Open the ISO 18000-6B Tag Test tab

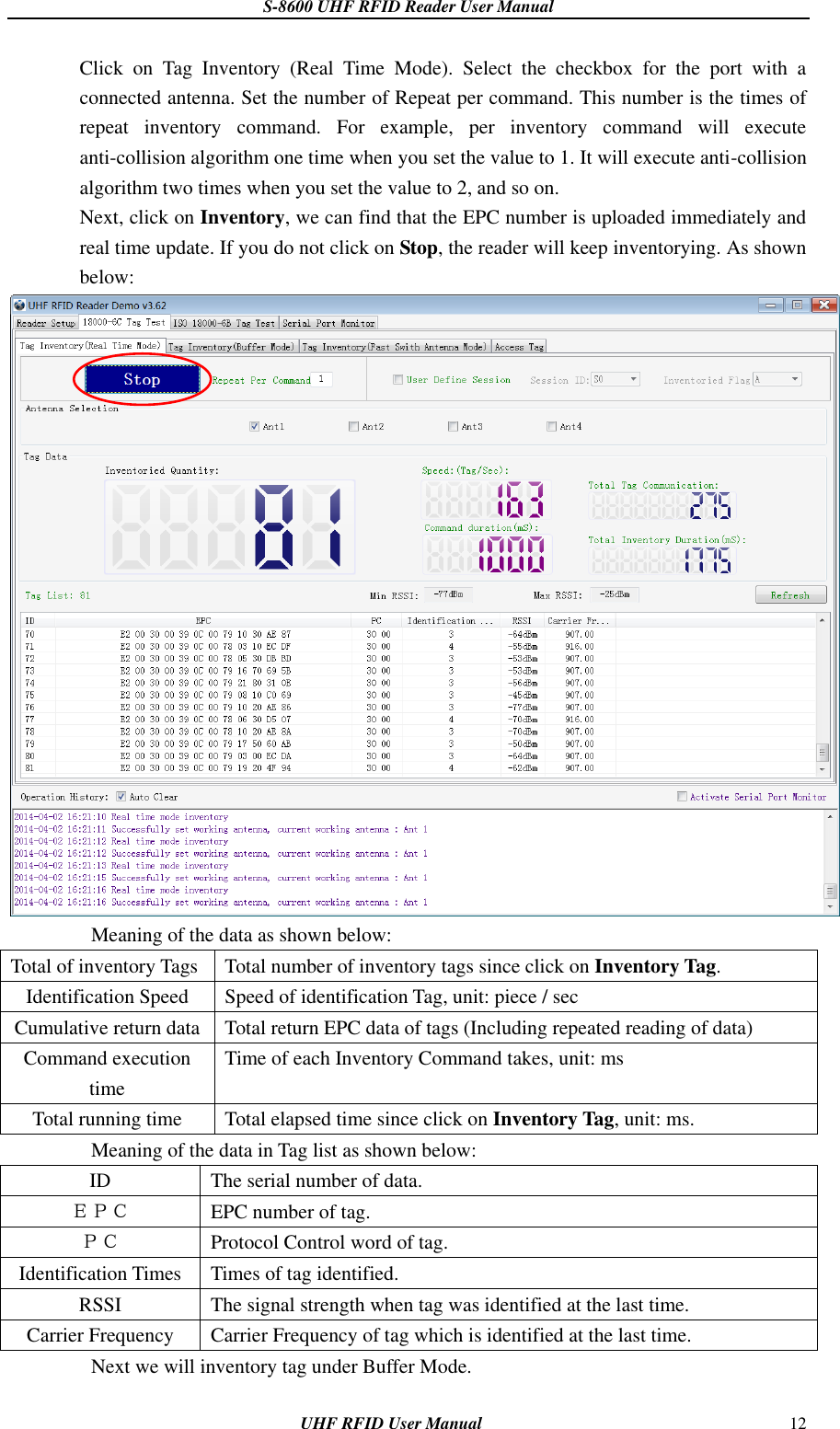(224, 323)
